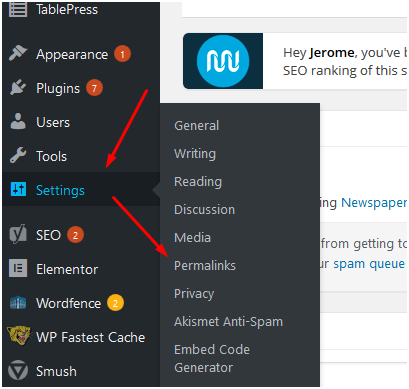
Task: Click the blue wave logo in notice
Action: (223, 61)
